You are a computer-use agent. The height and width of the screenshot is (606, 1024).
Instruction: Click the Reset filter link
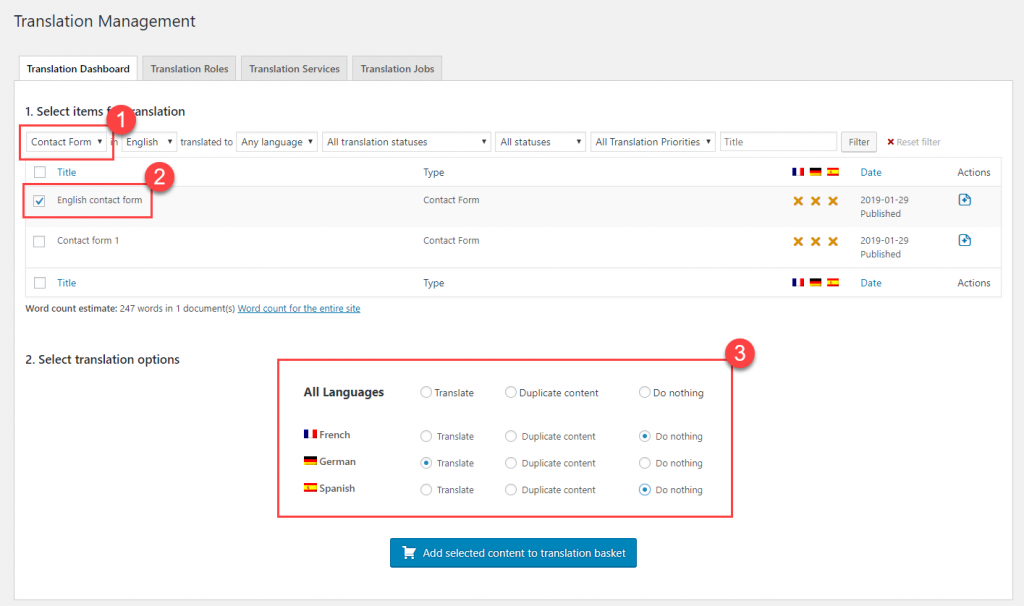[x=914, y=142]
